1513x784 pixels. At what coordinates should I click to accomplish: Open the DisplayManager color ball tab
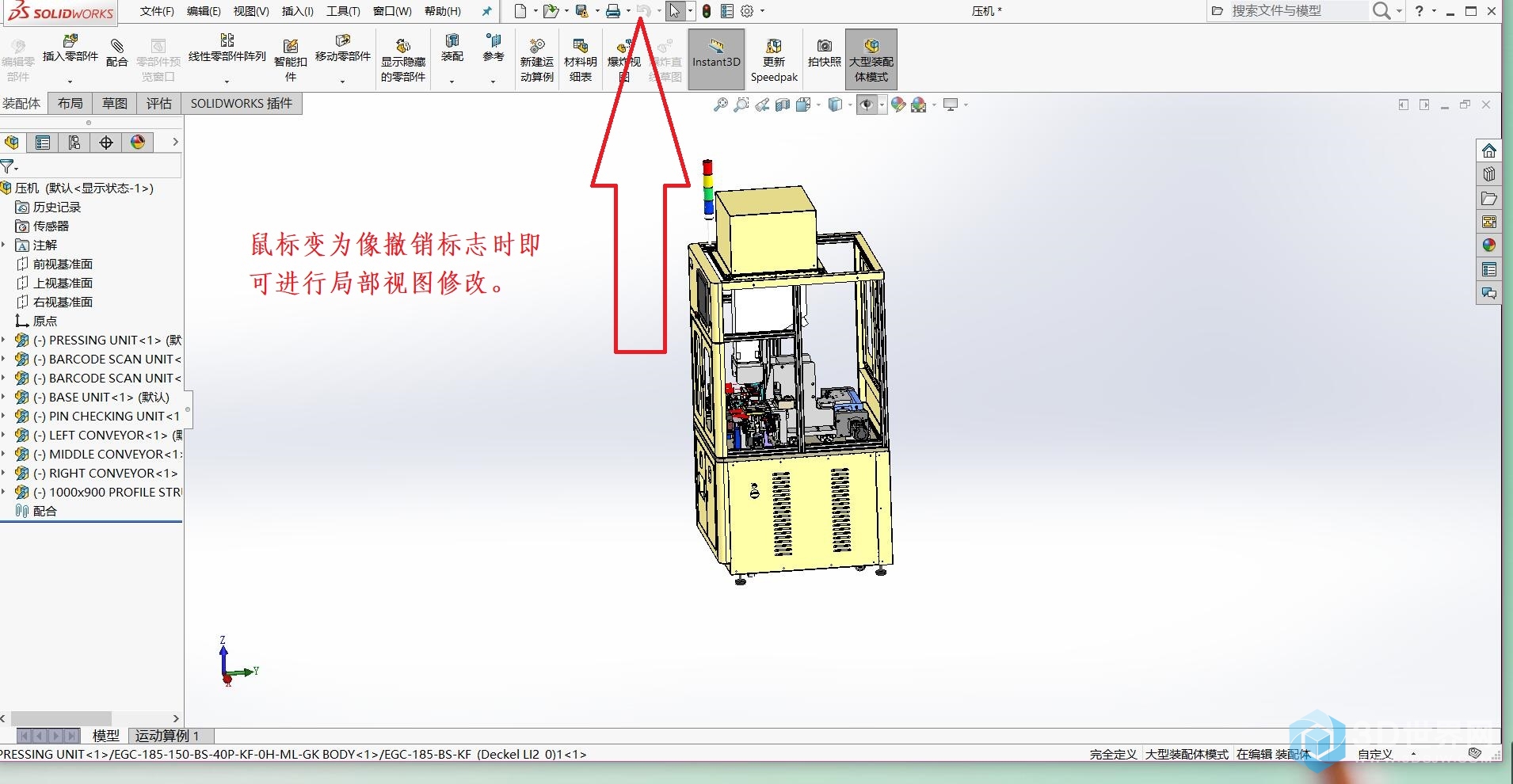click(x=138, y=143)
